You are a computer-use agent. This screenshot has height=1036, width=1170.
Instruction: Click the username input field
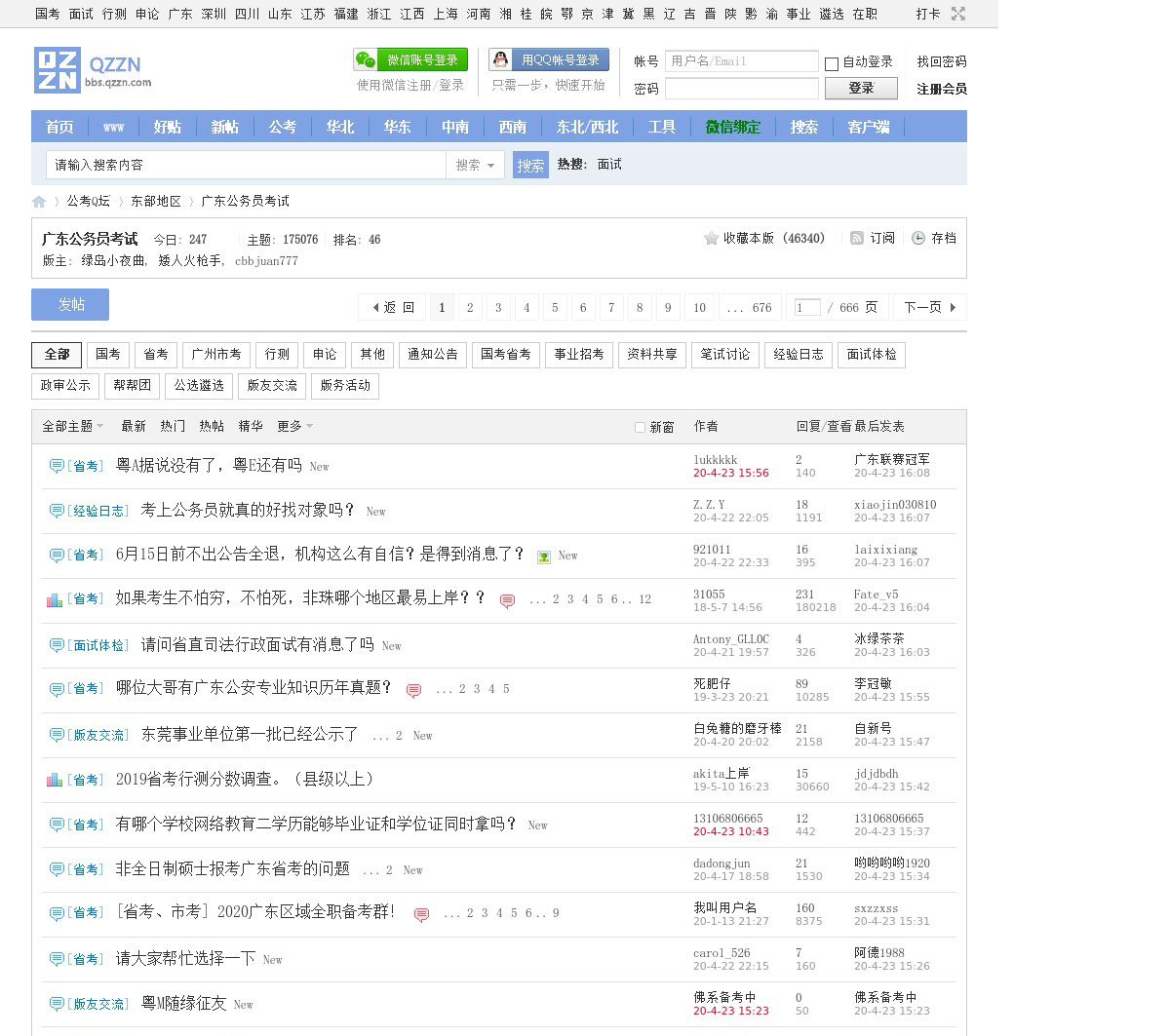[741, 61]
